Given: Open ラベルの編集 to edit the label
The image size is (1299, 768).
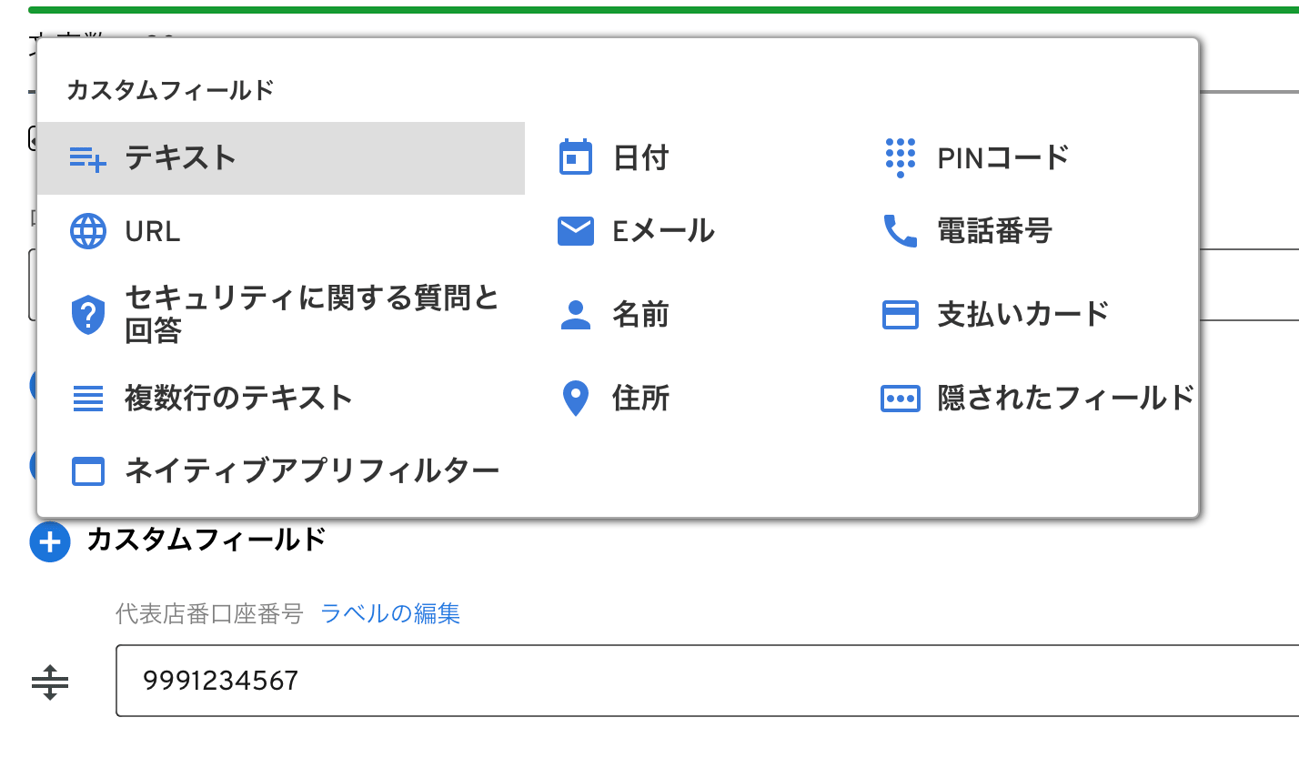Looking at the screenshot, I should coord(389,613).
